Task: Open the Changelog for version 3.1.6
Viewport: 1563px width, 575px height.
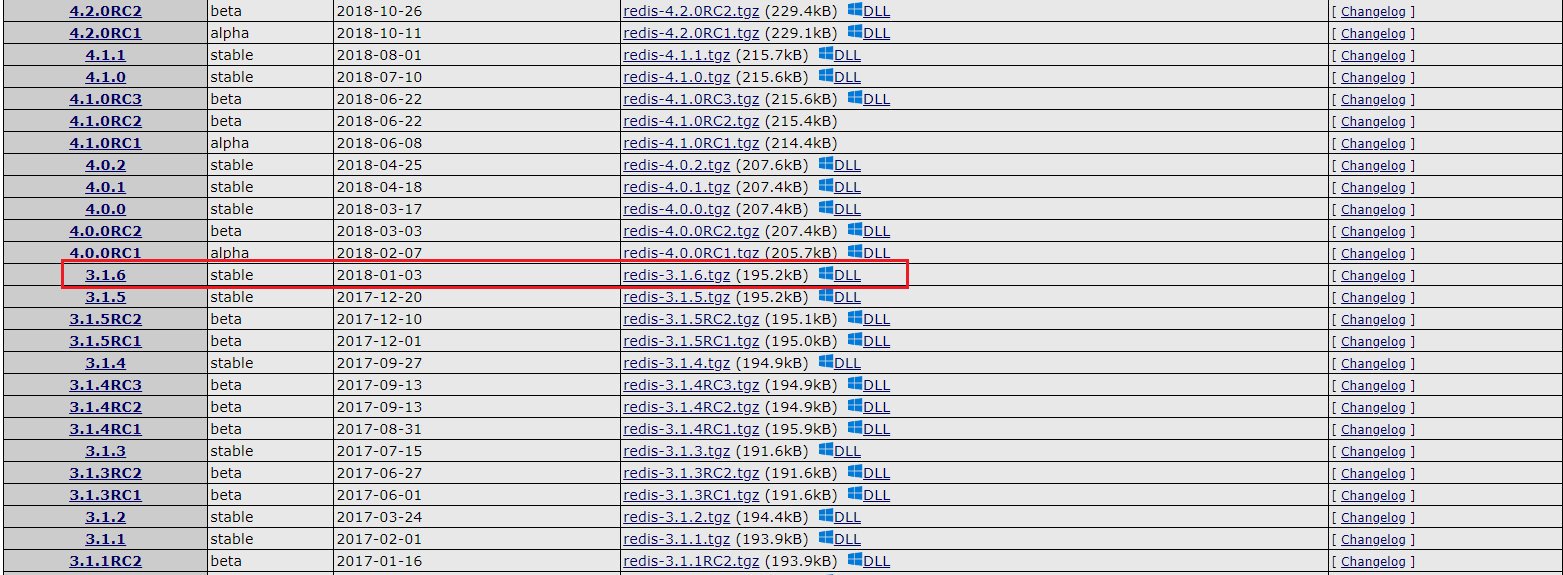Action: click(x=1373, y=276)
